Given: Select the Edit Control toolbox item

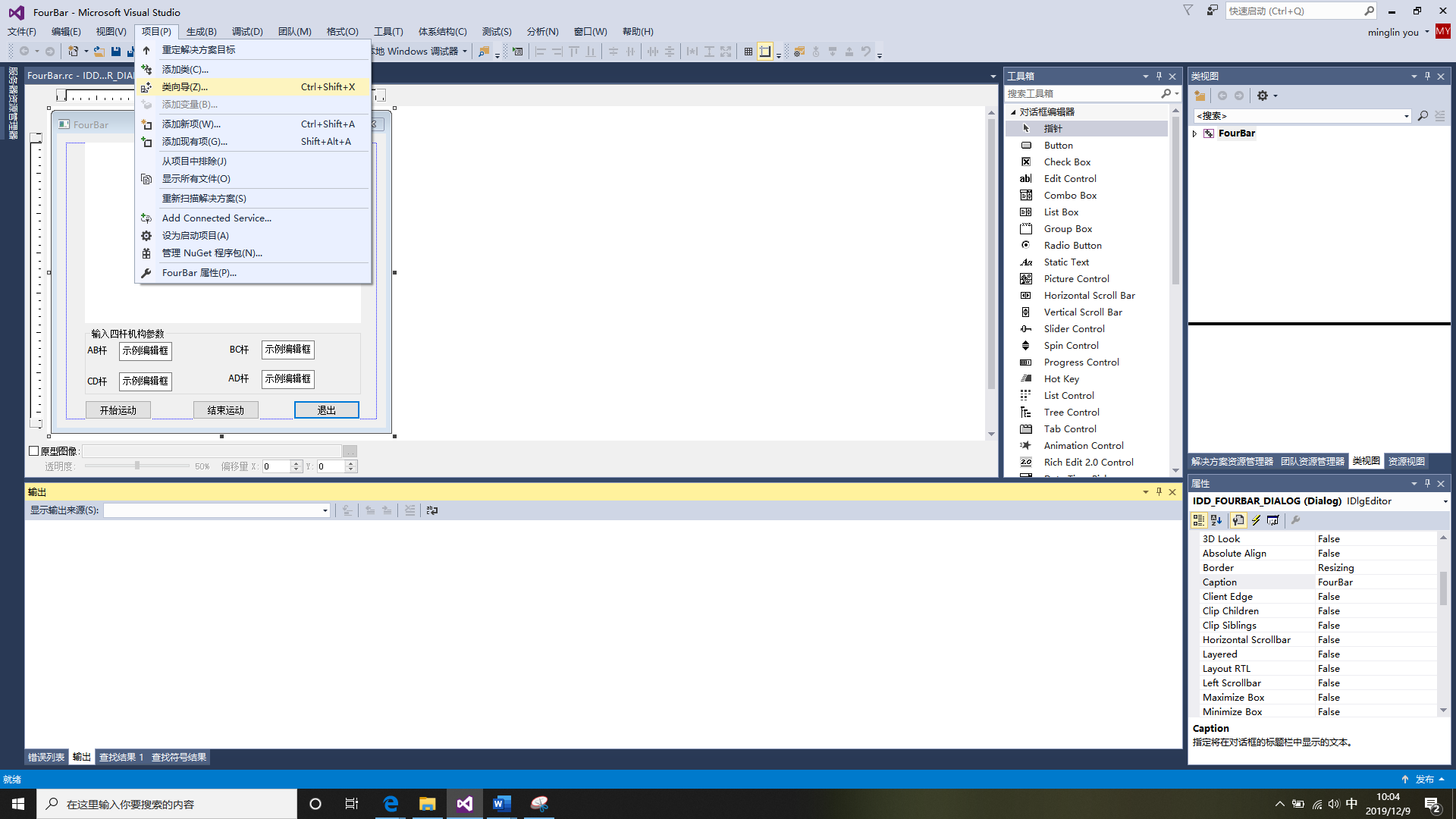Looking at the screenshot, I should click(x=1070, y=178).
